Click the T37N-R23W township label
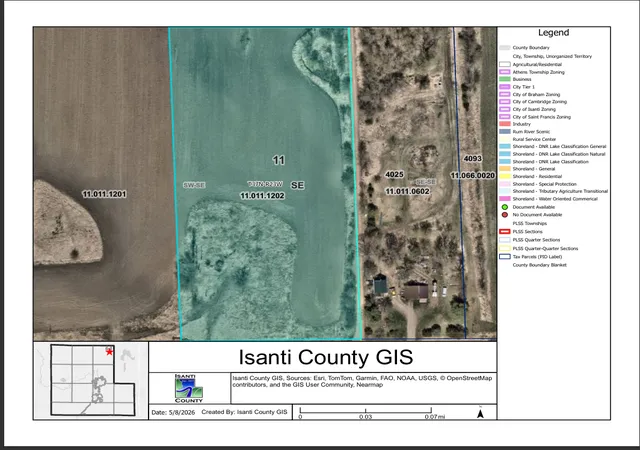Image resolution: width=640 pixels, height=450 pixels. tap(265, 184)
